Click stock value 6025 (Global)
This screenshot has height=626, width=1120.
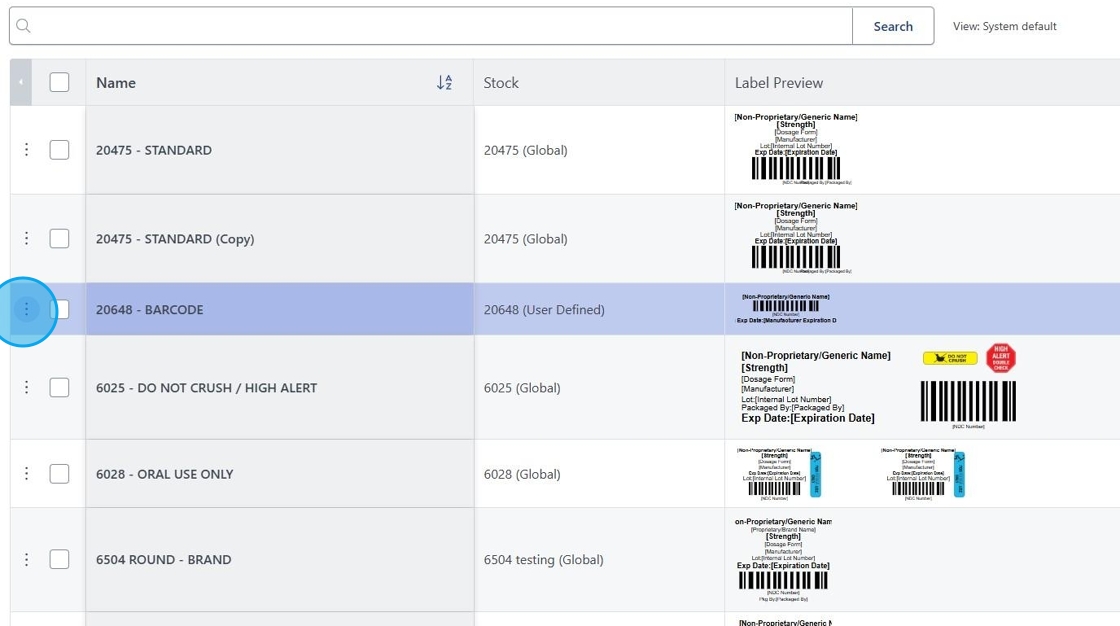(521, 387)
